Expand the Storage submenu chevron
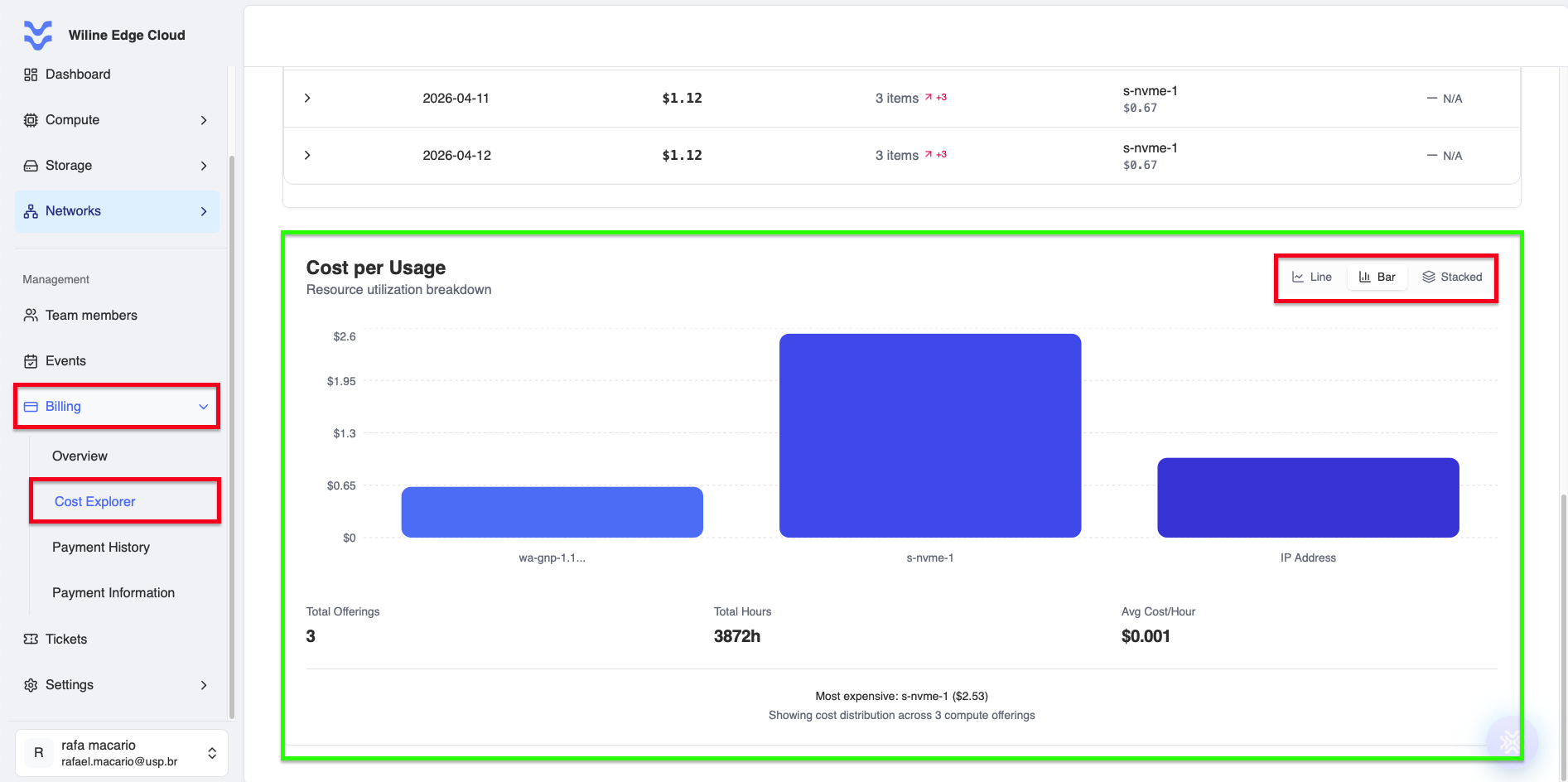 point(204,166)
